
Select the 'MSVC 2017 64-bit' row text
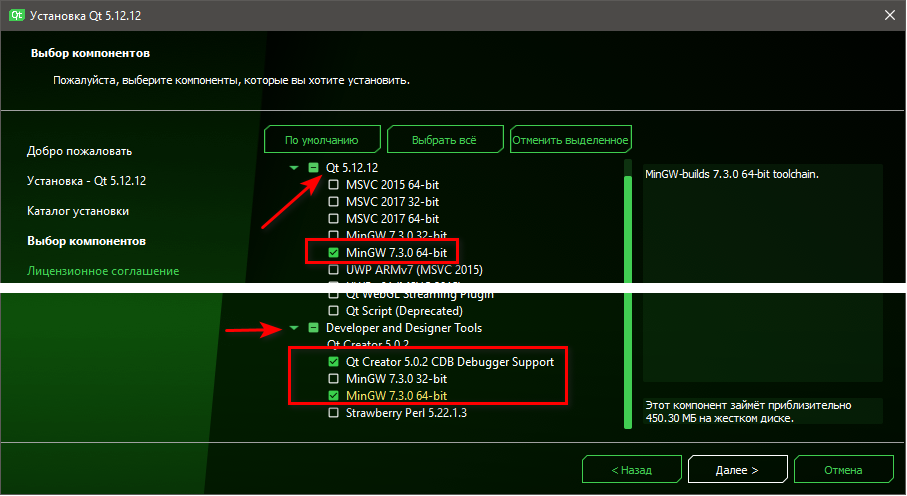click(392, 219)
